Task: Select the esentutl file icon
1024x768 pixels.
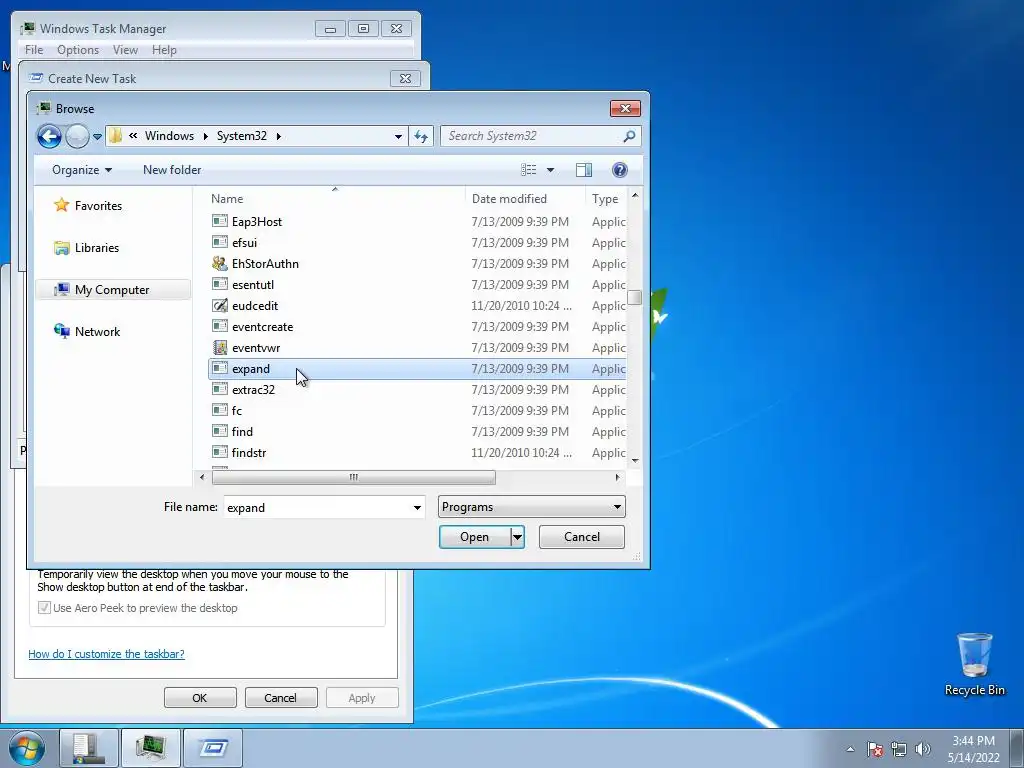Action: coord(220,284)
